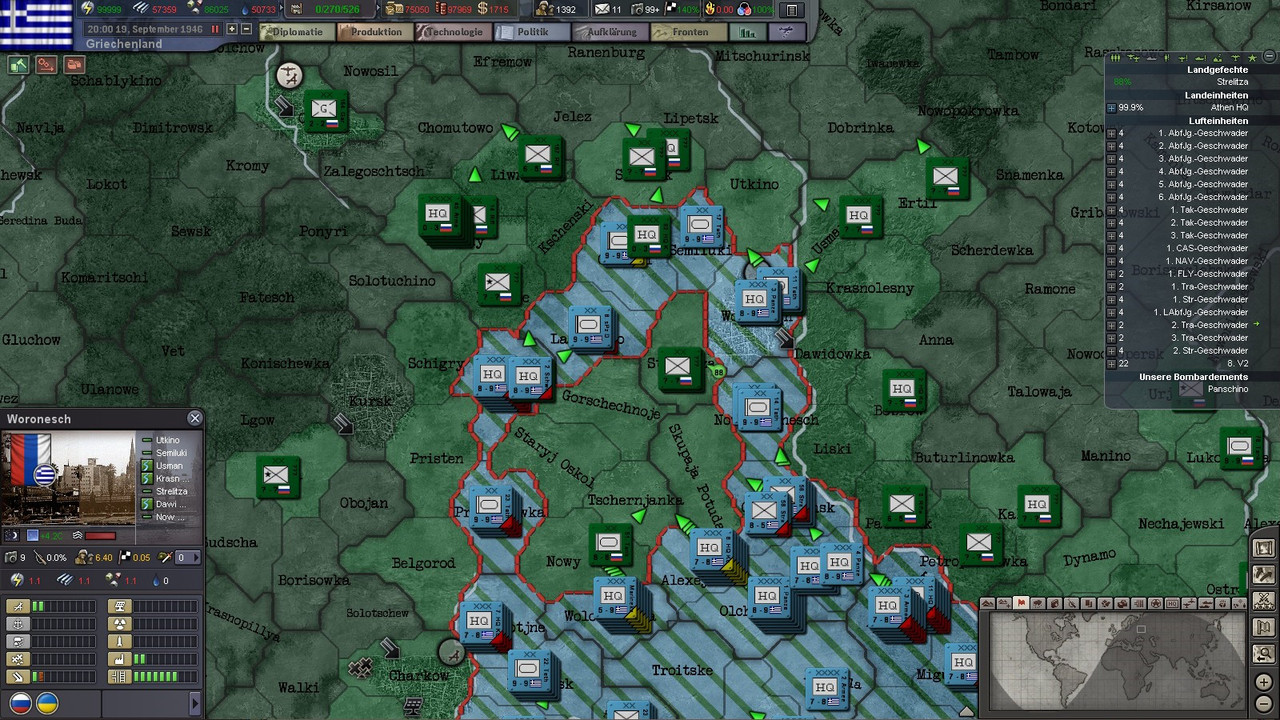Decrease game speed with minus button
The height and width of the screenshot is (720, 1280).
246,29
